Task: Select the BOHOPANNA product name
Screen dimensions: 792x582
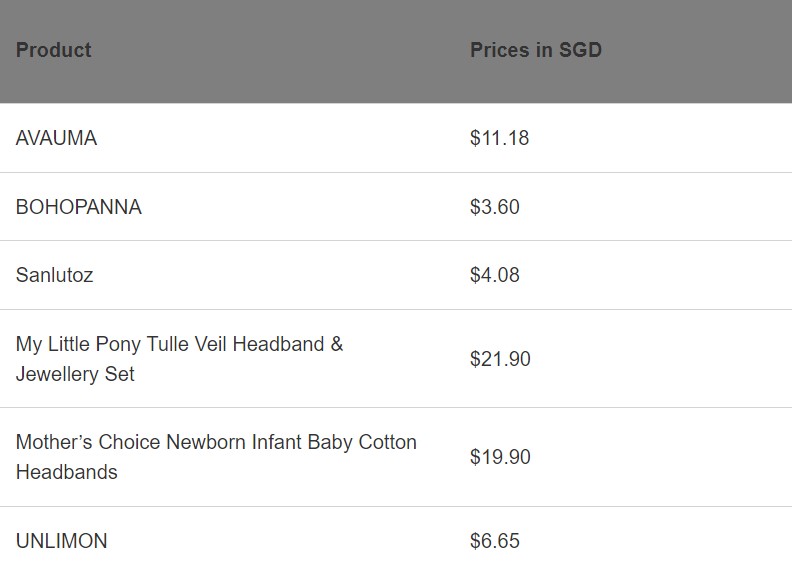Action: 79,207
